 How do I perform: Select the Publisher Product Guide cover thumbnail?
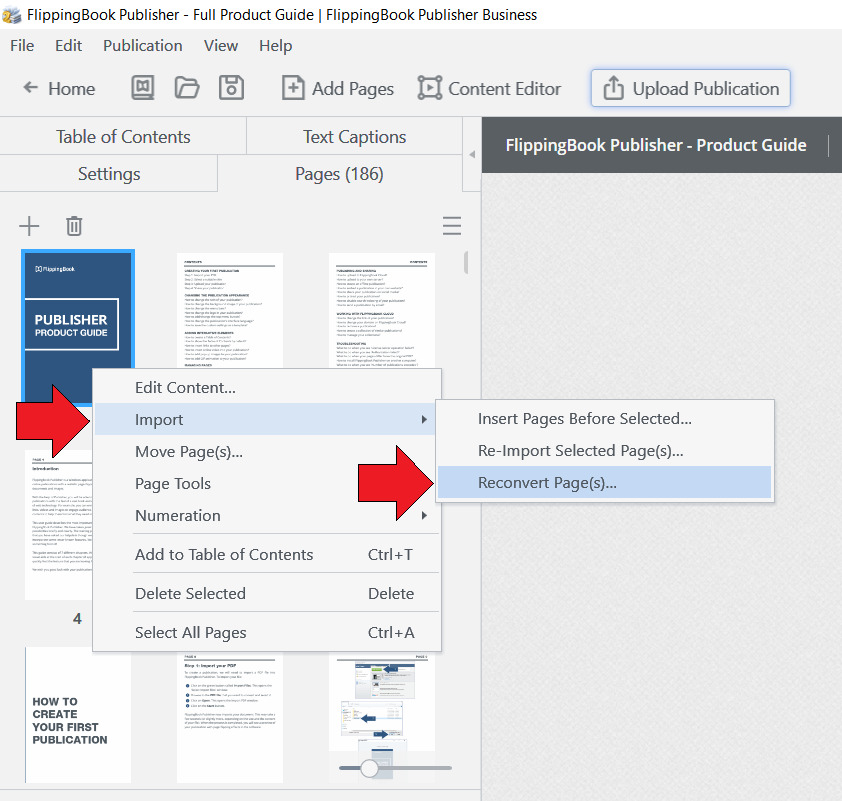coord(78,327)
